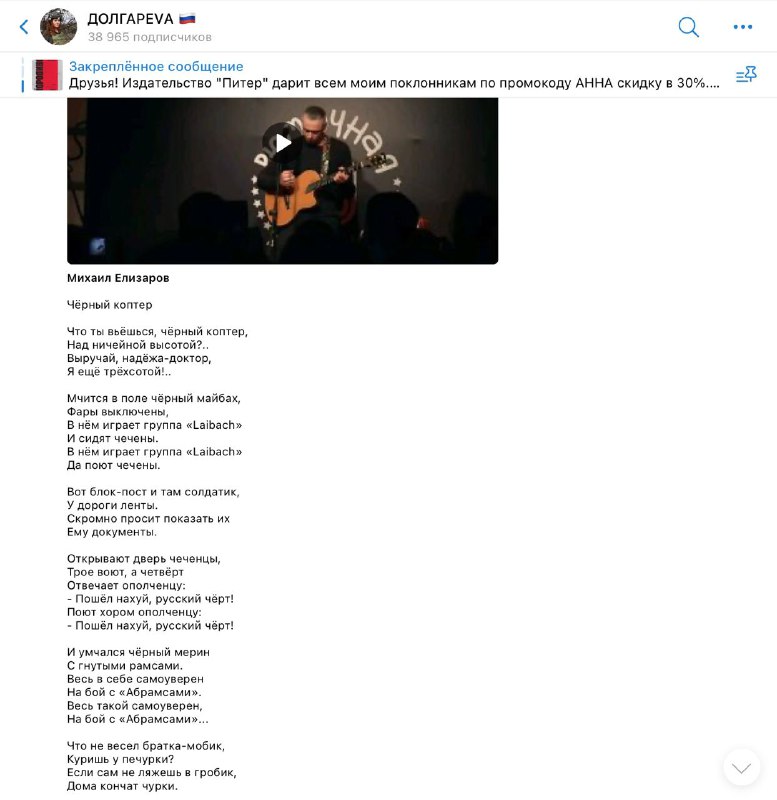Show the pinned messages list icon
777x800 pixels.
pos(746,75)
